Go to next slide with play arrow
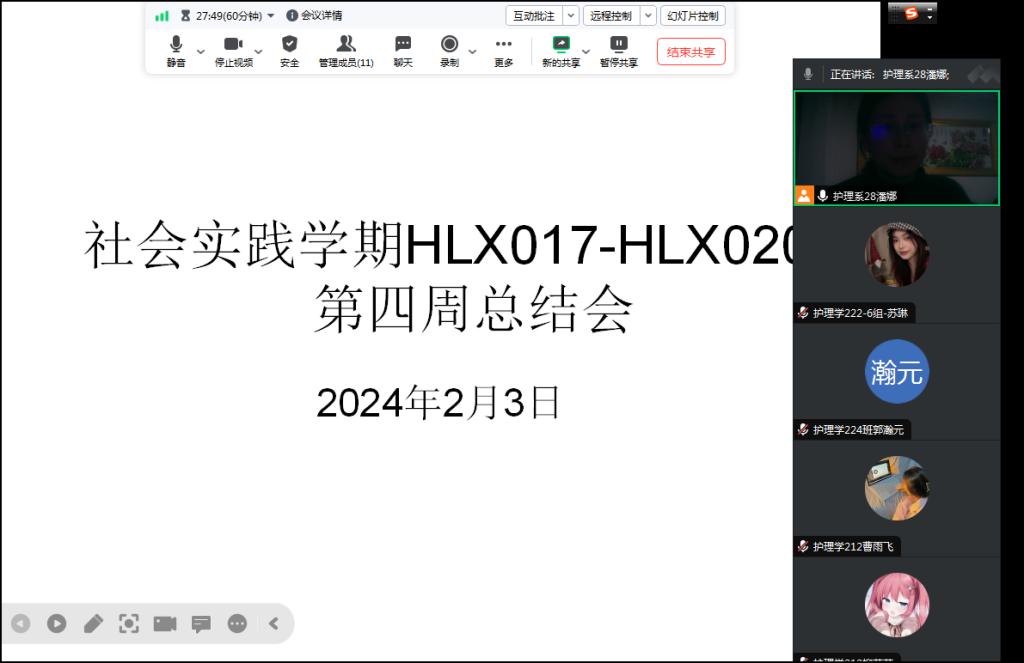 tap(57, 624)
